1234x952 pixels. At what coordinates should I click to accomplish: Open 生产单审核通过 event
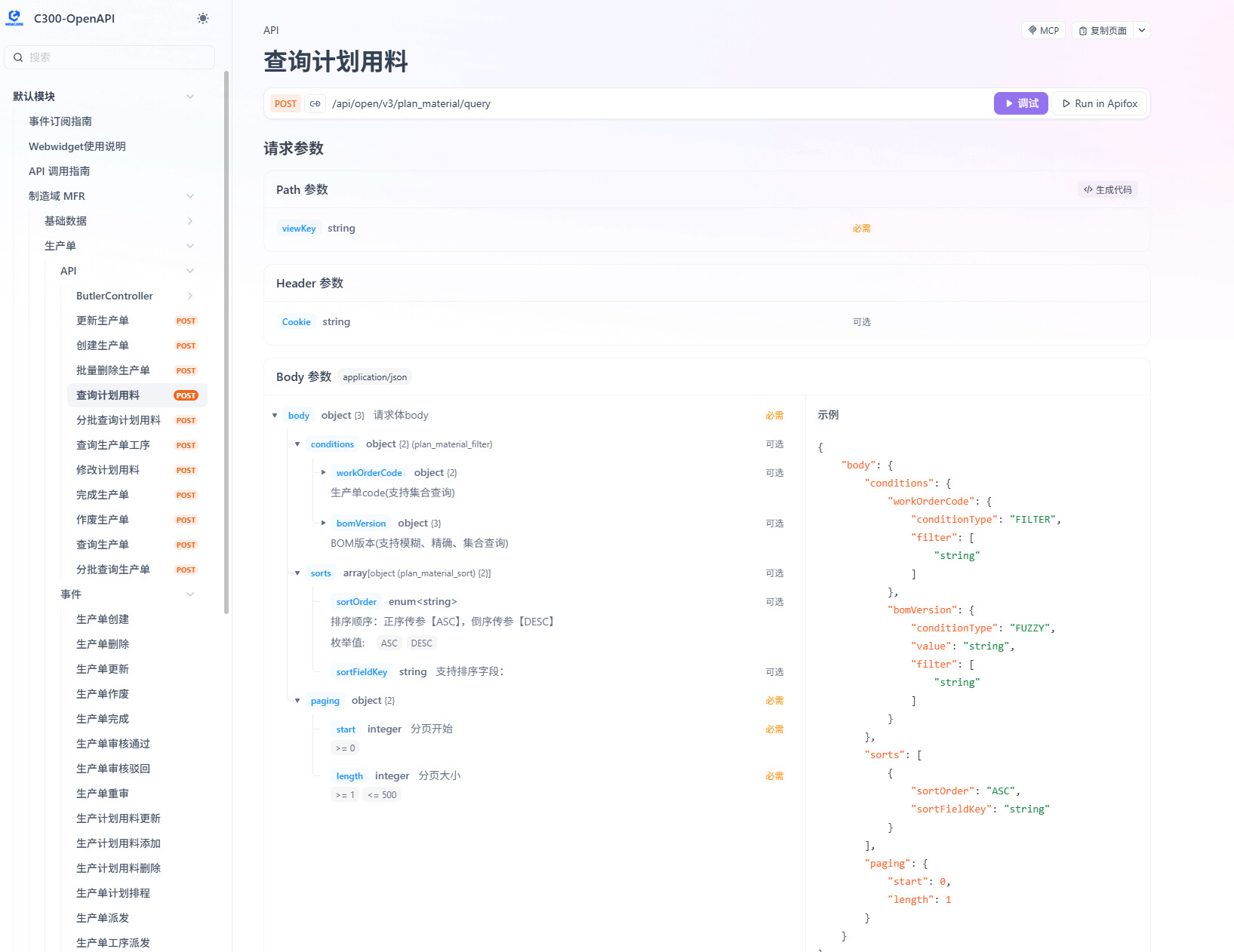point(113,744)
